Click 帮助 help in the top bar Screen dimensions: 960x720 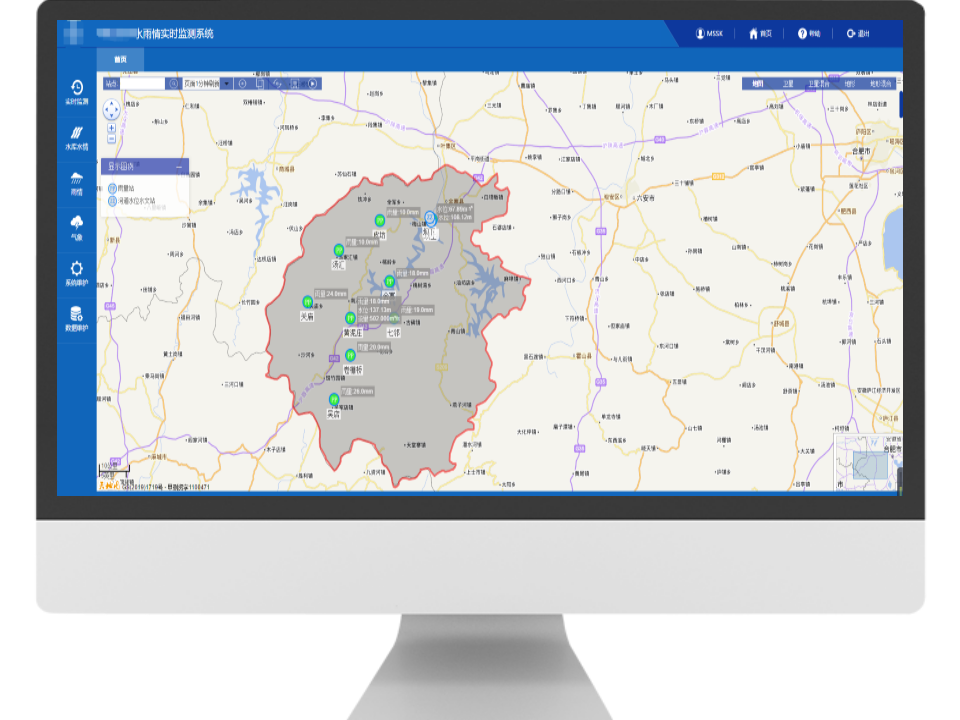pyautogui.click(x=809, y=34)
